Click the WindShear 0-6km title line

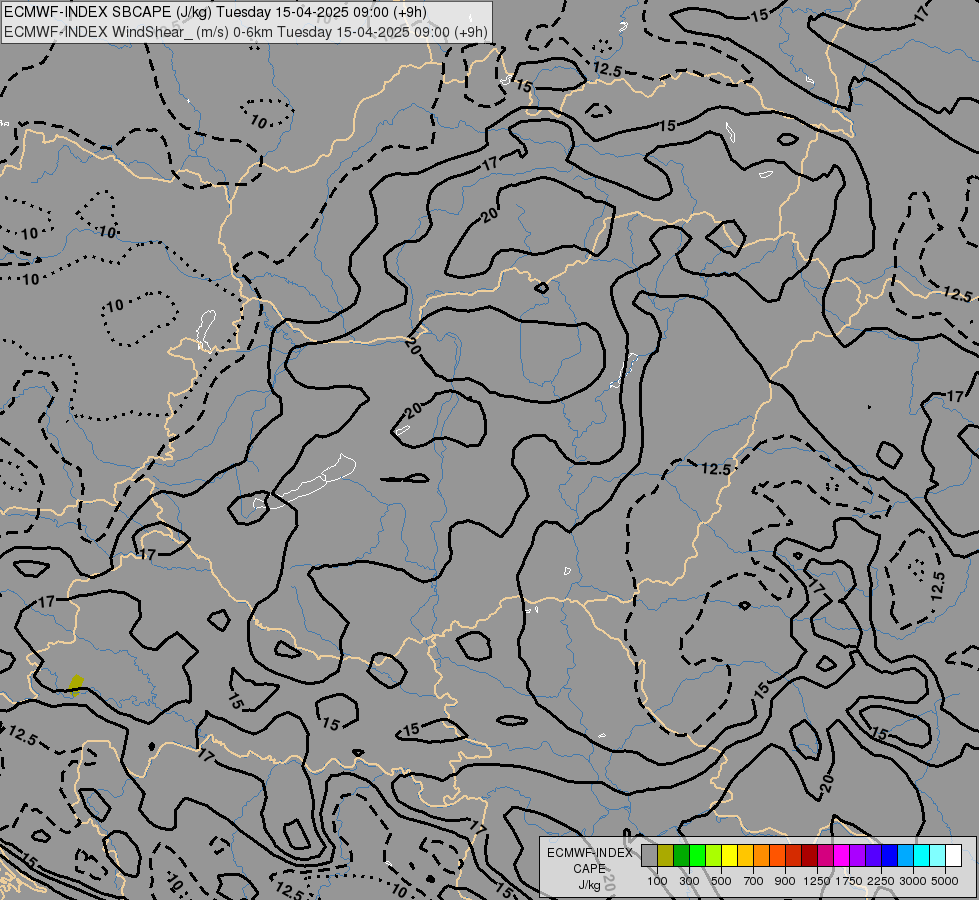(x=246, y=32)
